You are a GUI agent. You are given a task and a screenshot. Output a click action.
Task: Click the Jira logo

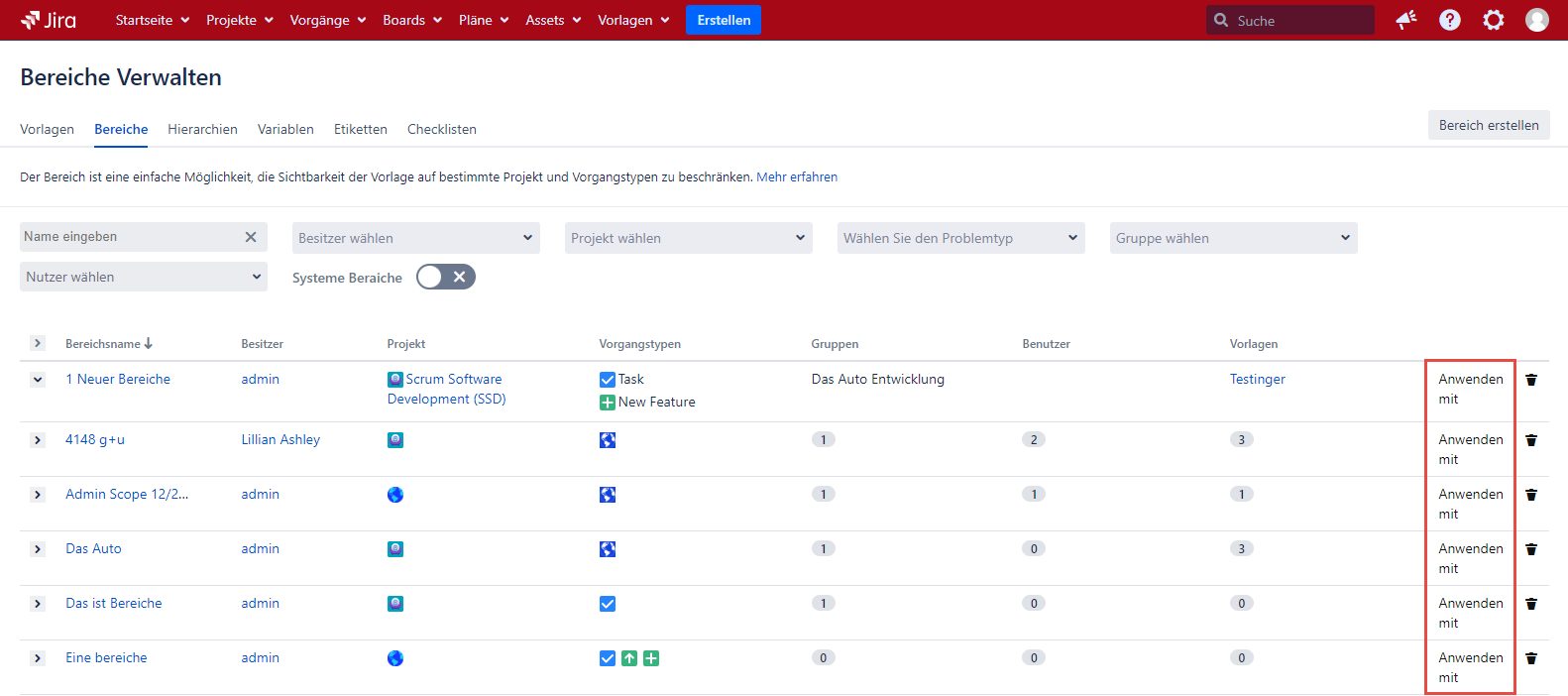tap(49, 20)
